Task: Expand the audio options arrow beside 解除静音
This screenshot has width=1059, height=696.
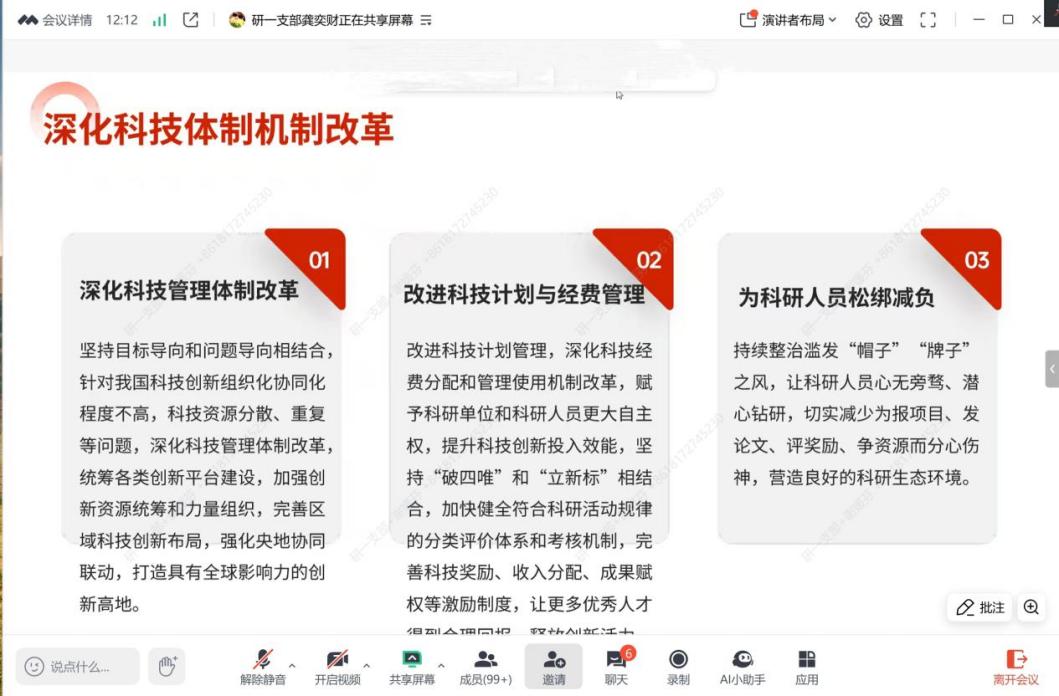Action: pos(292,665)
